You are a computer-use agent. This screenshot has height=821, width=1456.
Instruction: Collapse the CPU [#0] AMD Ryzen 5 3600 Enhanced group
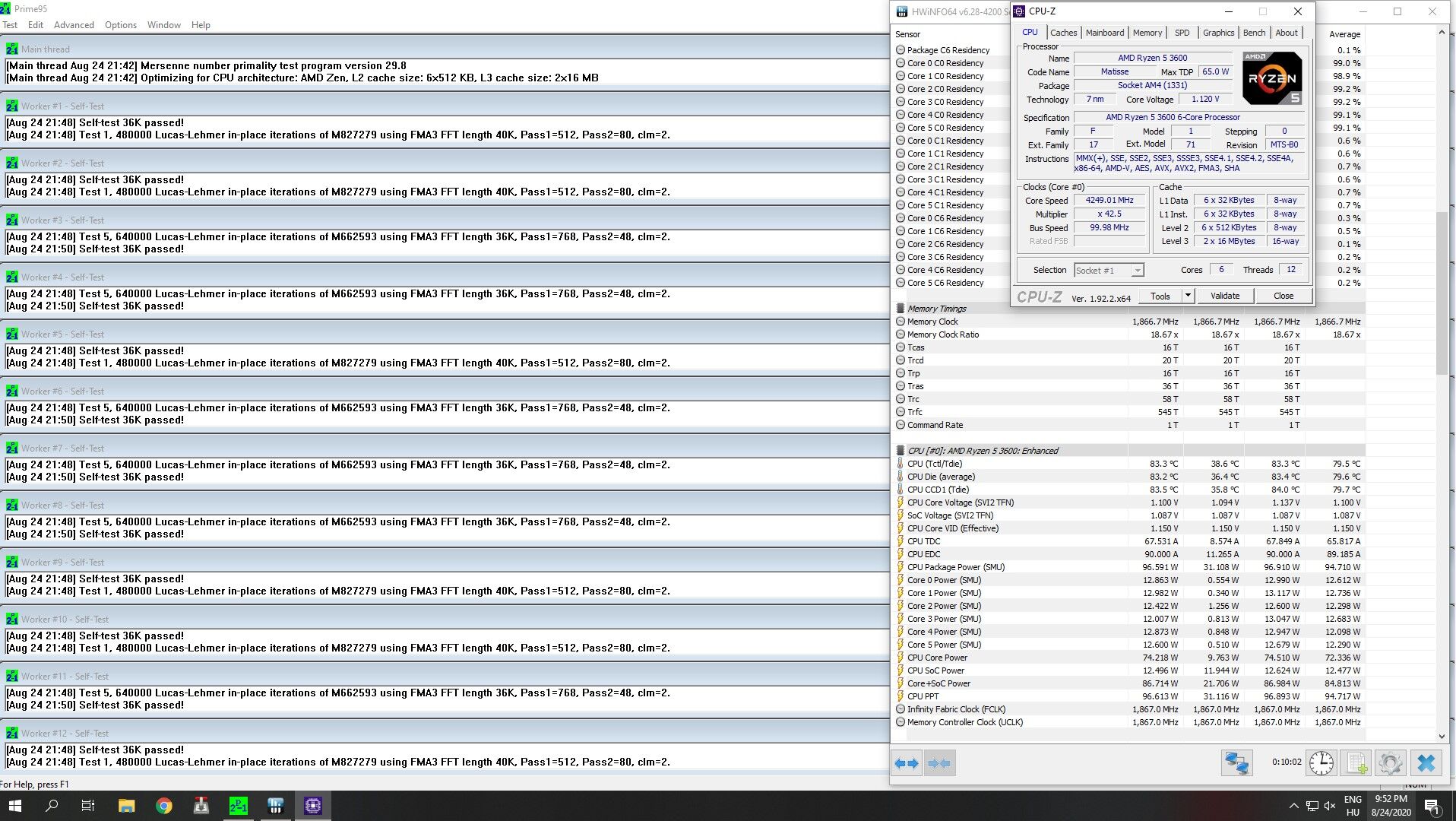[x=901, y=451]
